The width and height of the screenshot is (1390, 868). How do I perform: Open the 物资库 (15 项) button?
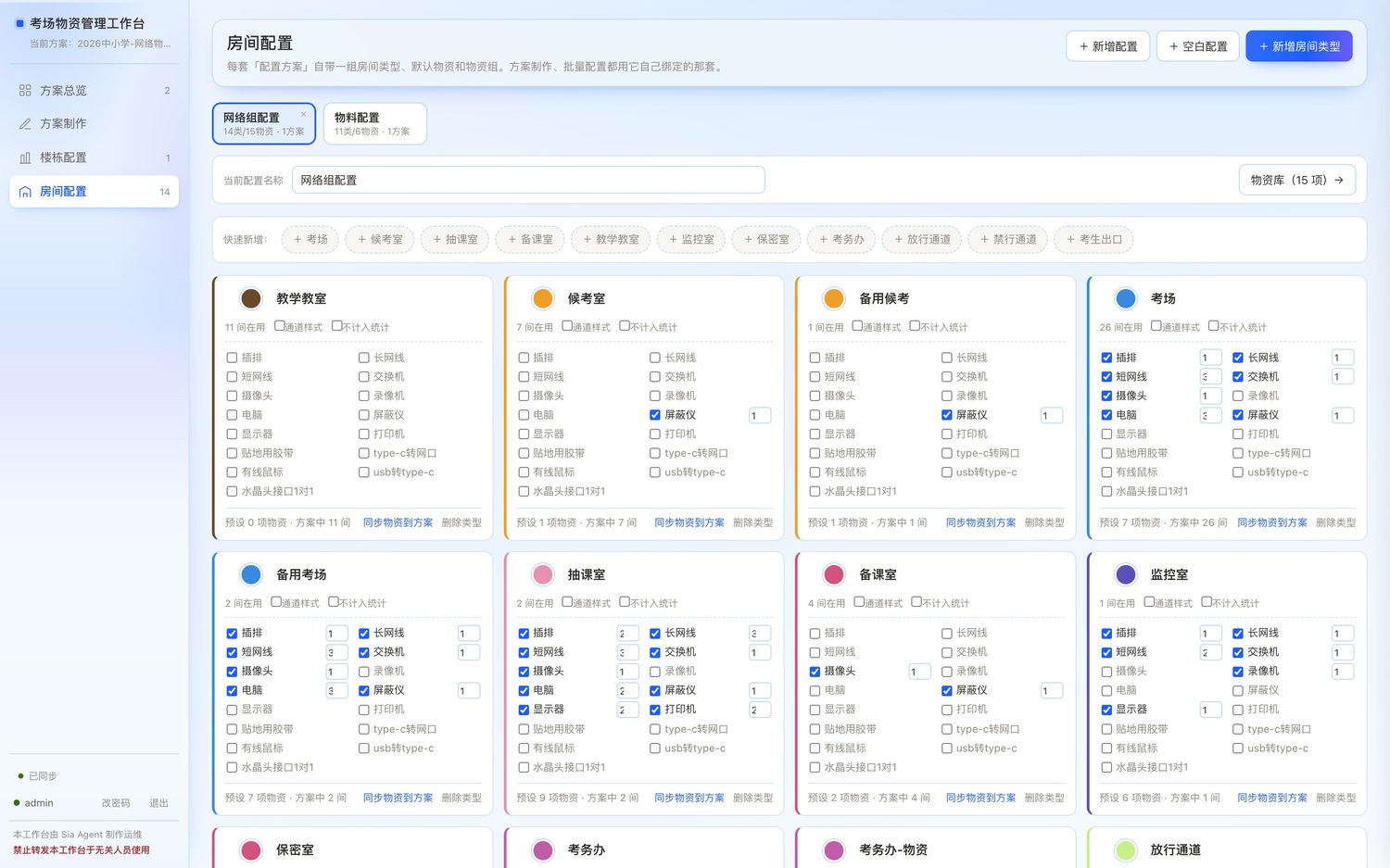1297,181
